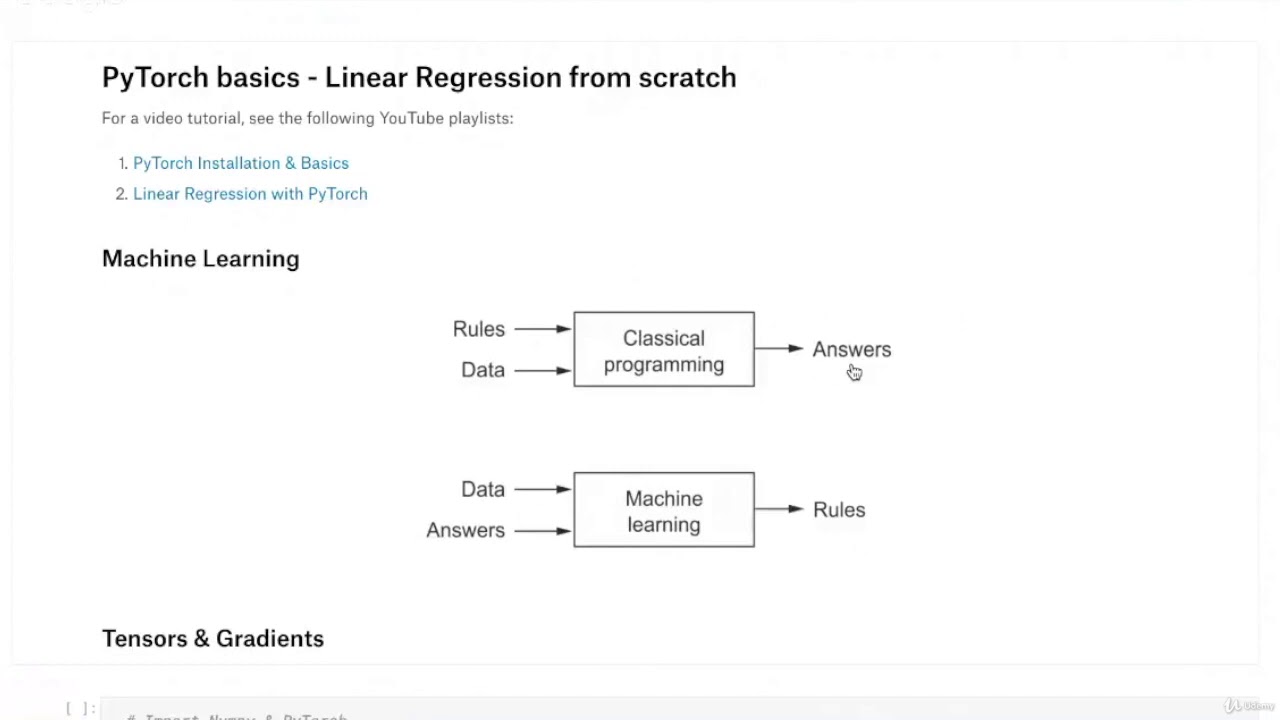Click the arrow from Rules into Classical programming

(x=542, y=329)
